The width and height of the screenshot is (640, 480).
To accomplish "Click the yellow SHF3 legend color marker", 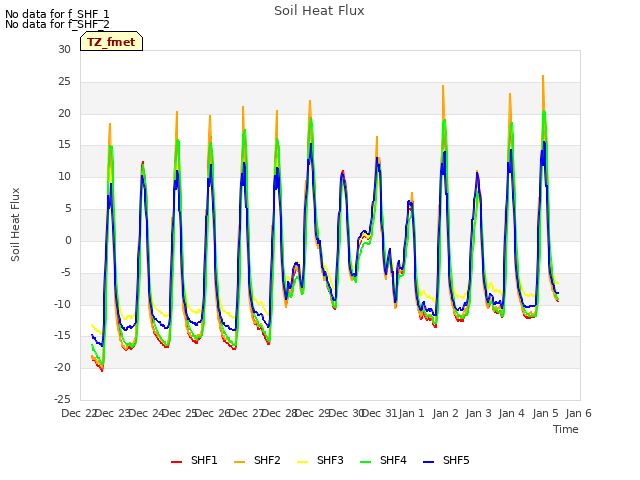I will [x=302, y=462].
